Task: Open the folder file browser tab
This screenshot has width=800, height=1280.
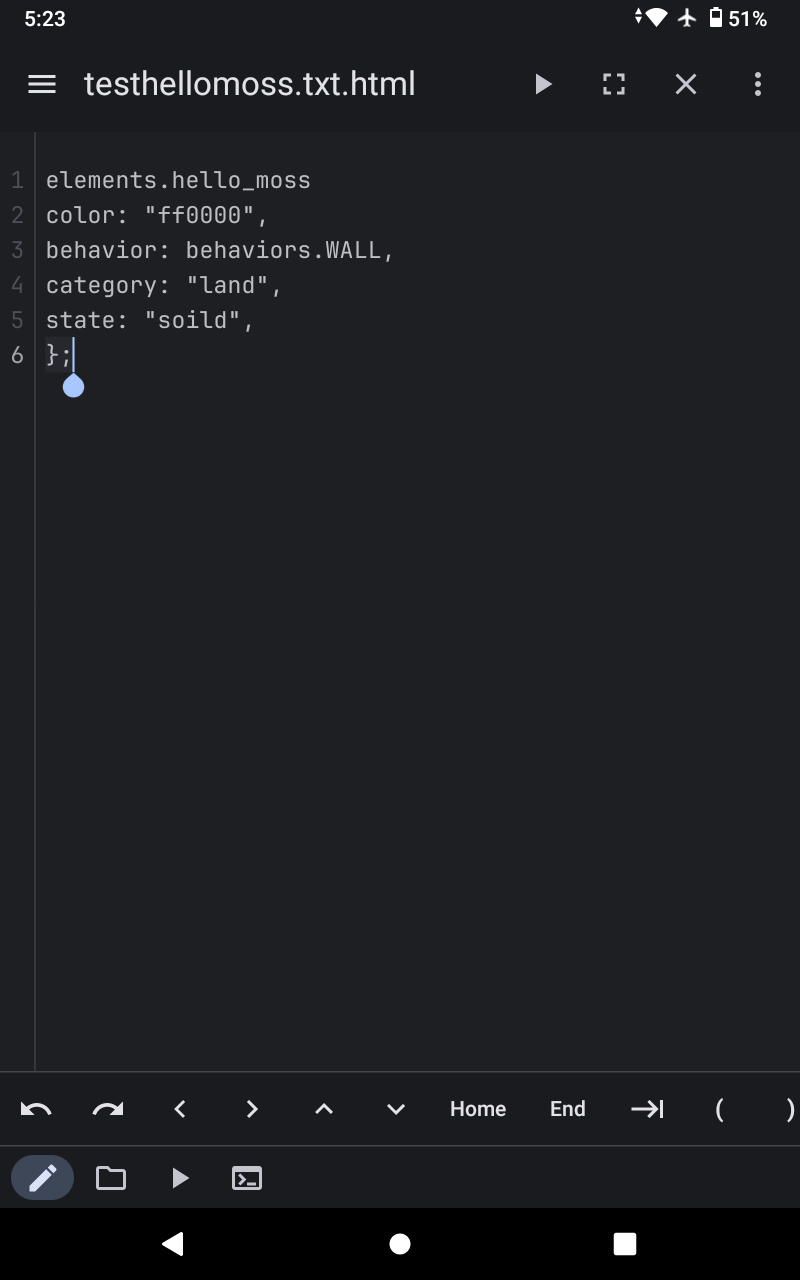Action: pyautogui.click(x=111, y=1177)
